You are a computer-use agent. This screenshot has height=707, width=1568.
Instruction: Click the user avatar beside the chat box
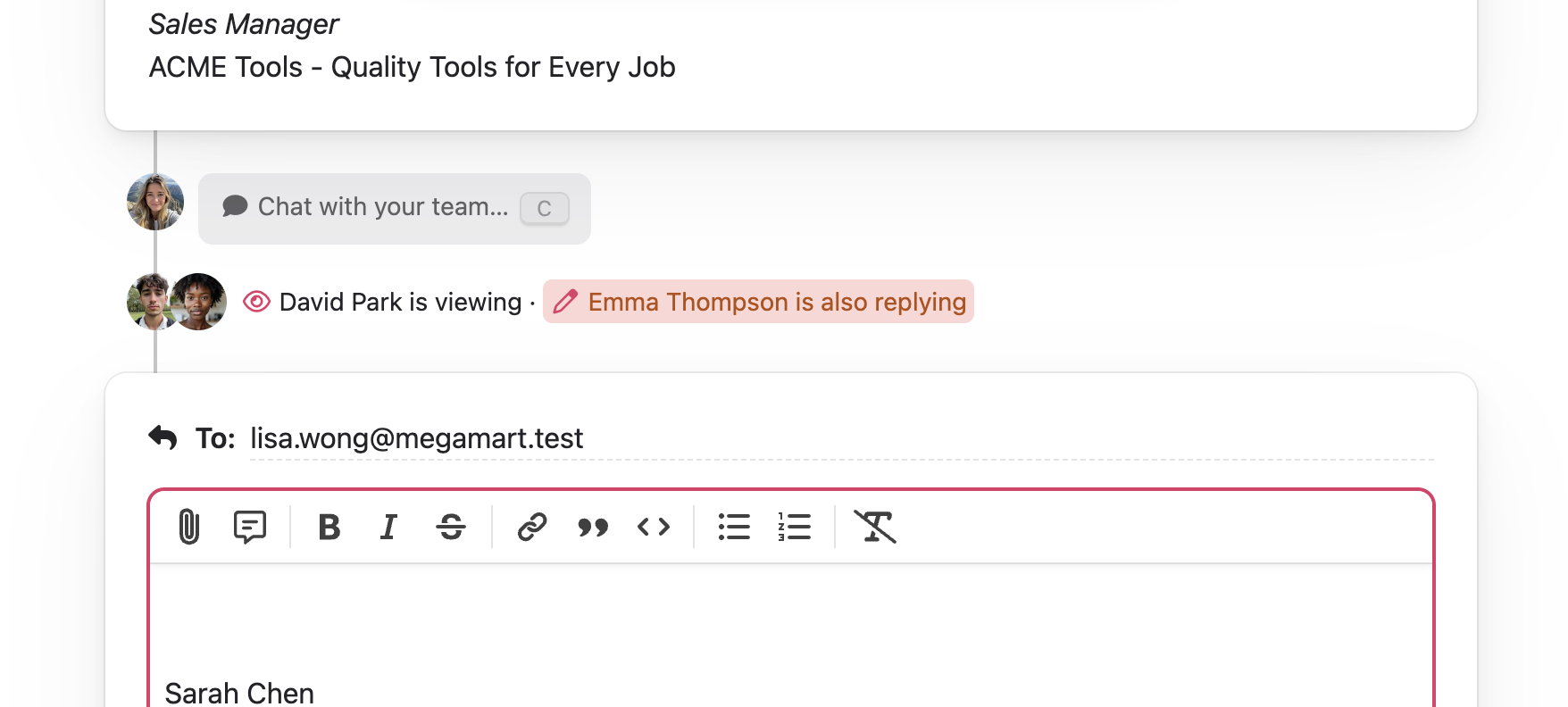pyautogui.click(x=155, y=202)
